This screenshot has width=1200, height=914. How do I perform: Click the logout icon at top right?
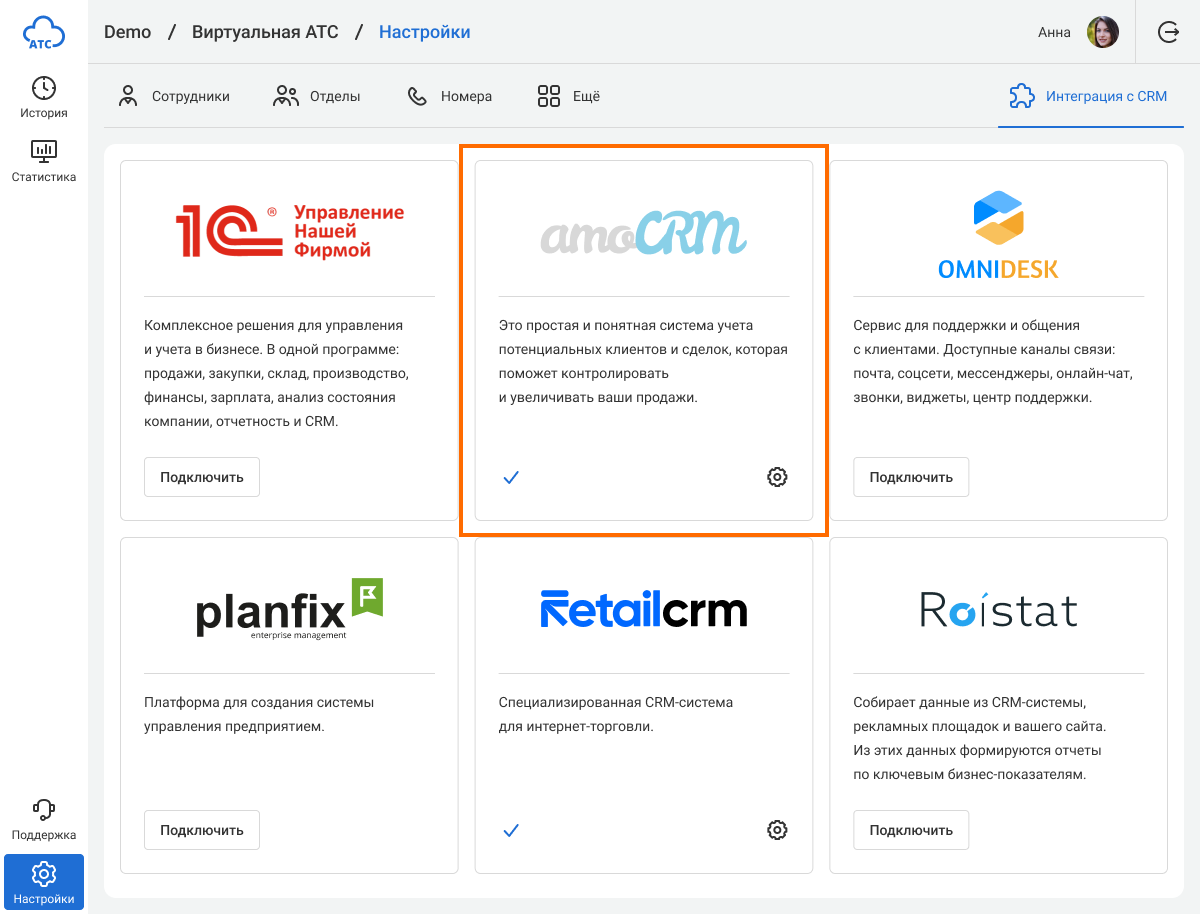click(1168, 32)
